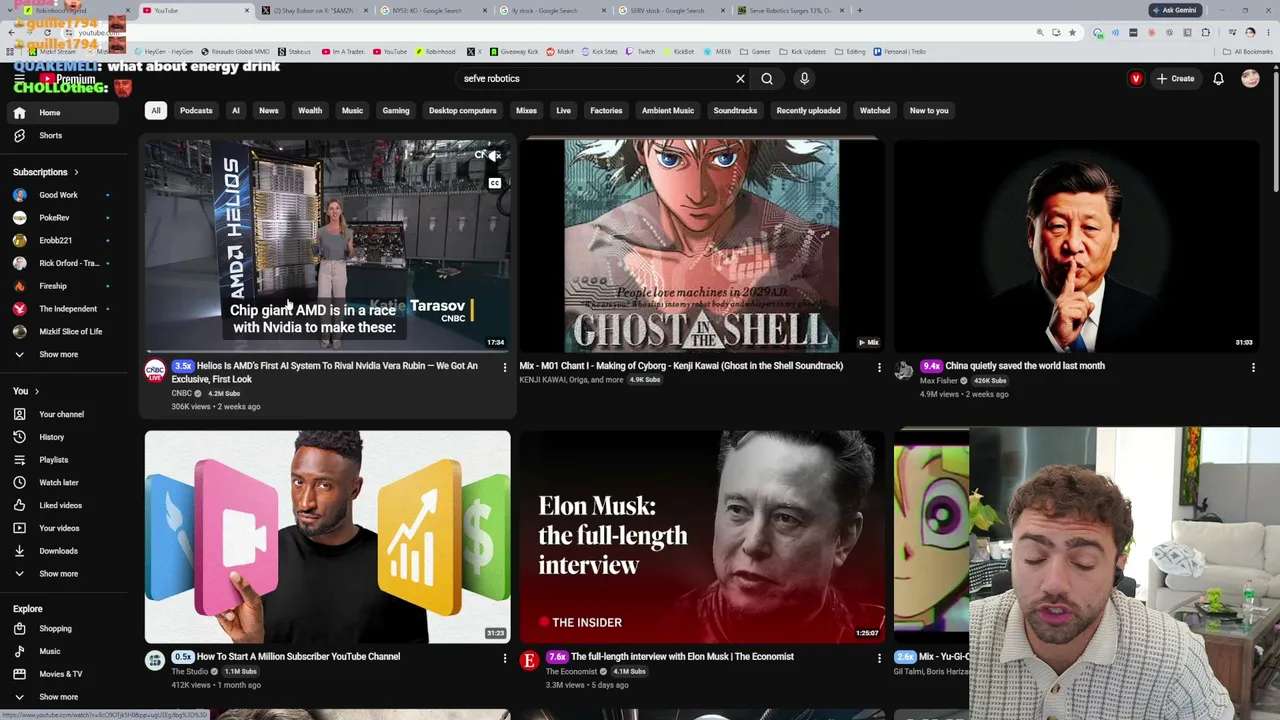This screenshot has width=1280, height=720.
Task: Expand Show more under Explore
Action: coord(58,697)
